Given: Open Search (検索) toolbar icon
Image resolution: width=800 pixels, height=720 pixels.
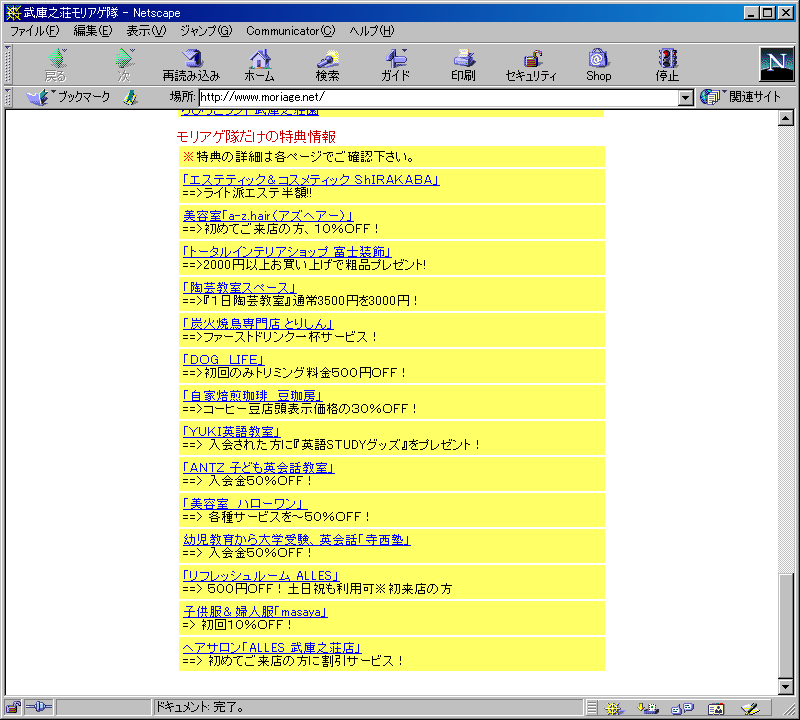Looking at the screenshot, I should point(328,65).
